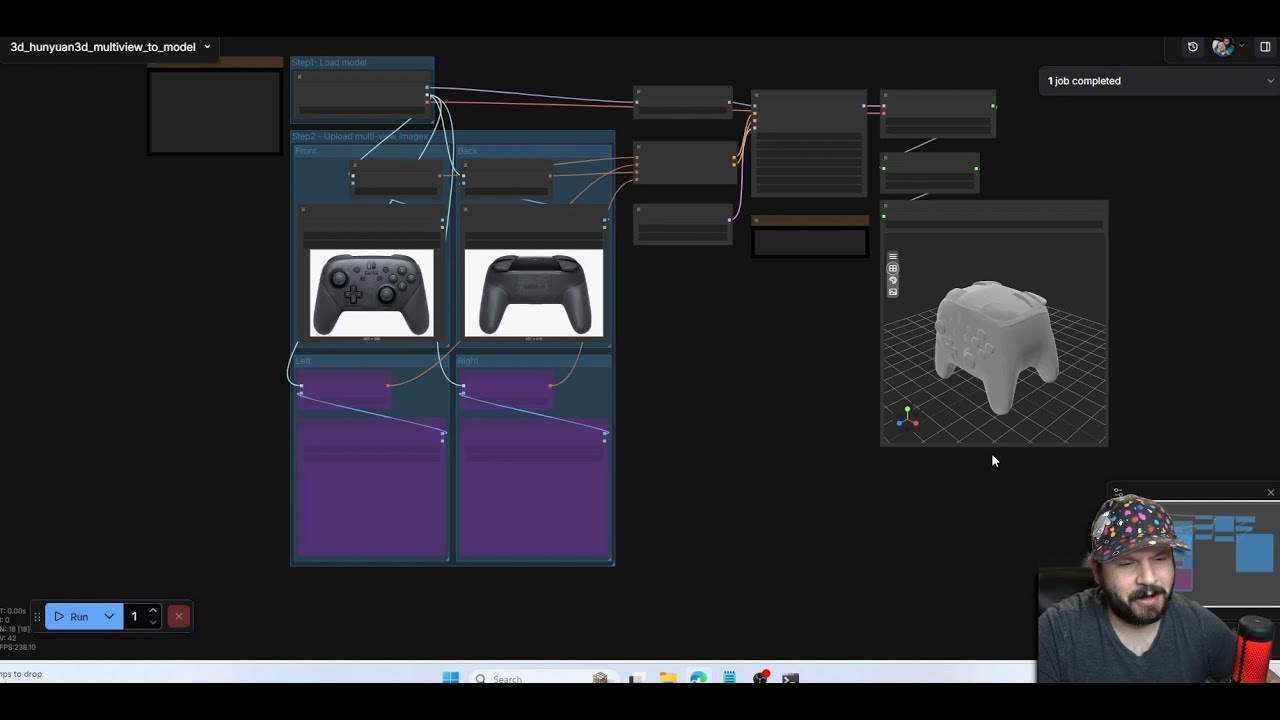Increase the batch count with the up stepper
This screenshot has width=1280, height=720.
pyautogui.click(x=153, y=610)
